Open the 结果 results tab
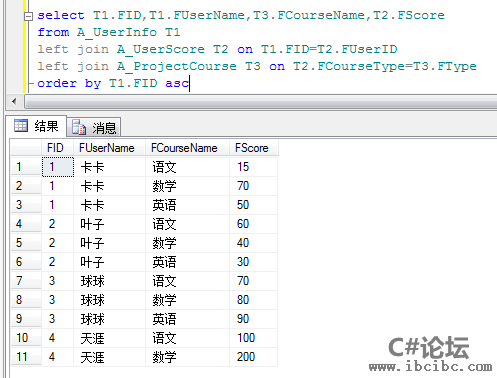The height and width of the screenshot is (378, 497). click(36, 126)
